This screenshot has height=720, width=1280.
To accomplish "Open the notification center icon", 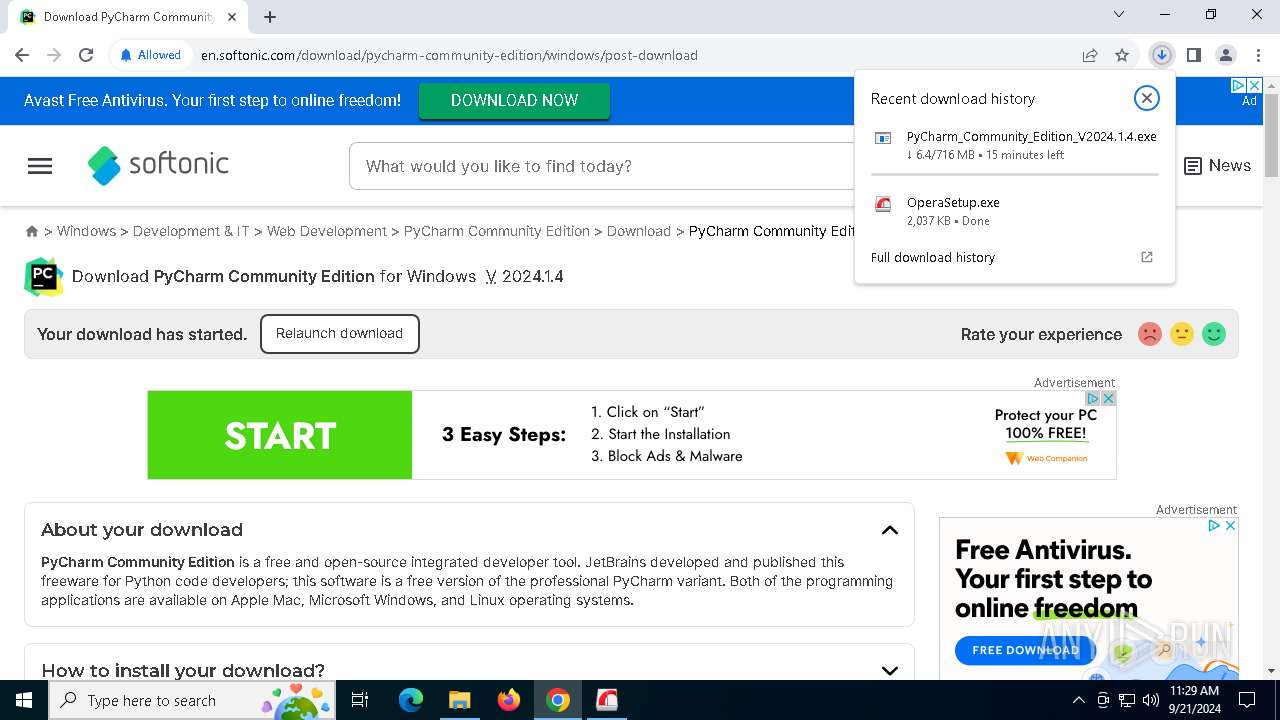I will point(1247,700).
